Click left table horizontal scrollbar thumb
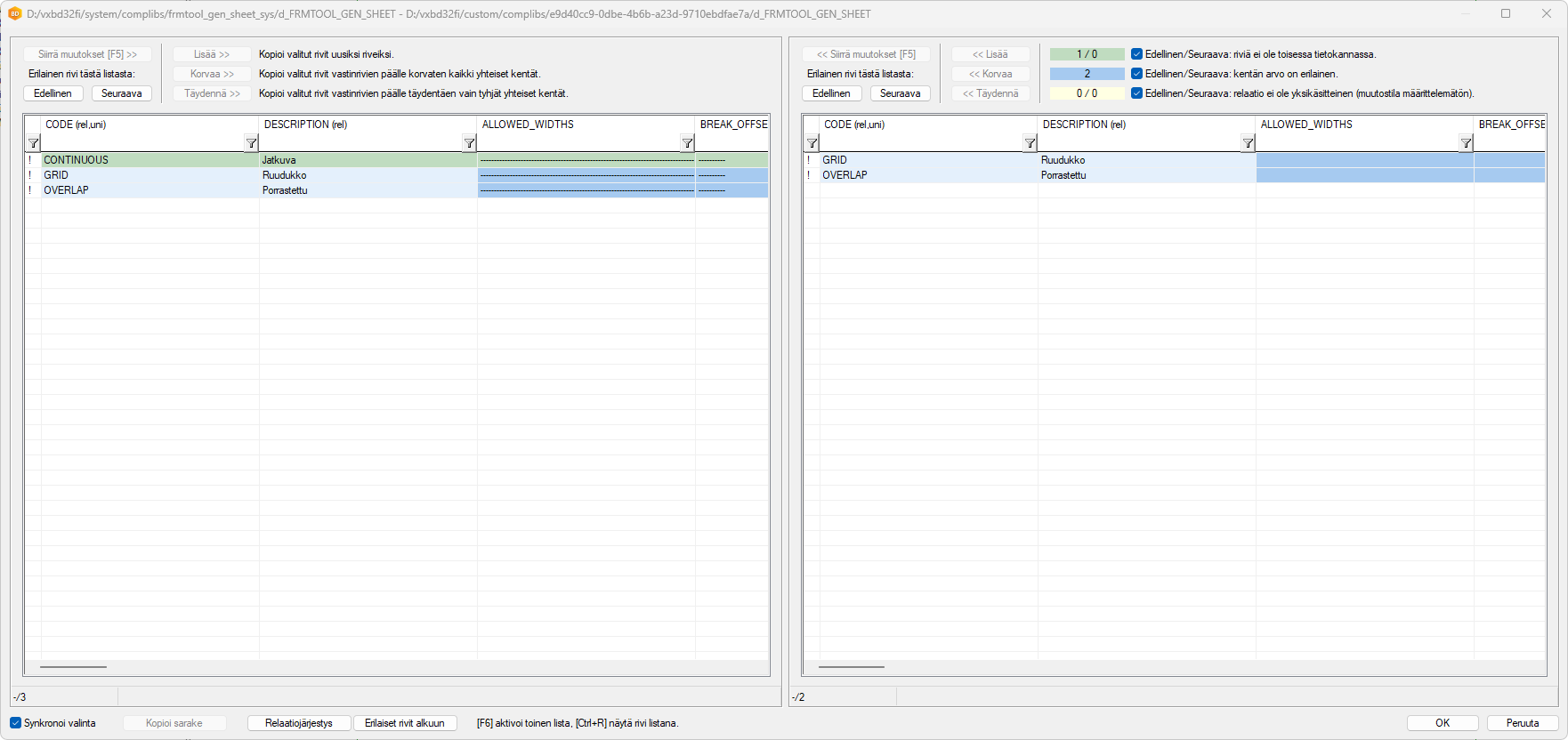1568x740 pixels. tap(73, 666)
